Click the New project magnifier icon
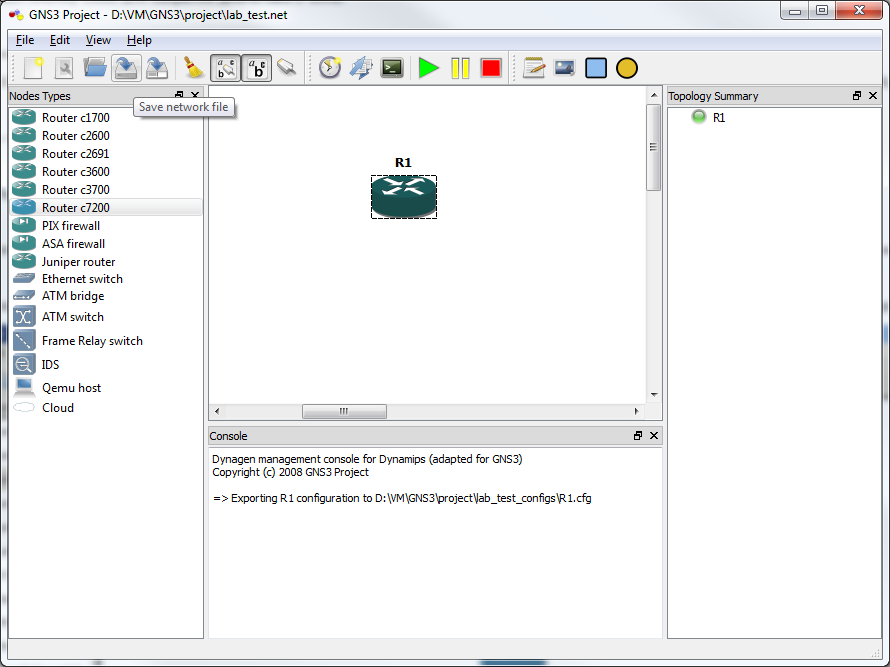The height and width of the screenshot is (667, 890). click(x=64, y=68)
